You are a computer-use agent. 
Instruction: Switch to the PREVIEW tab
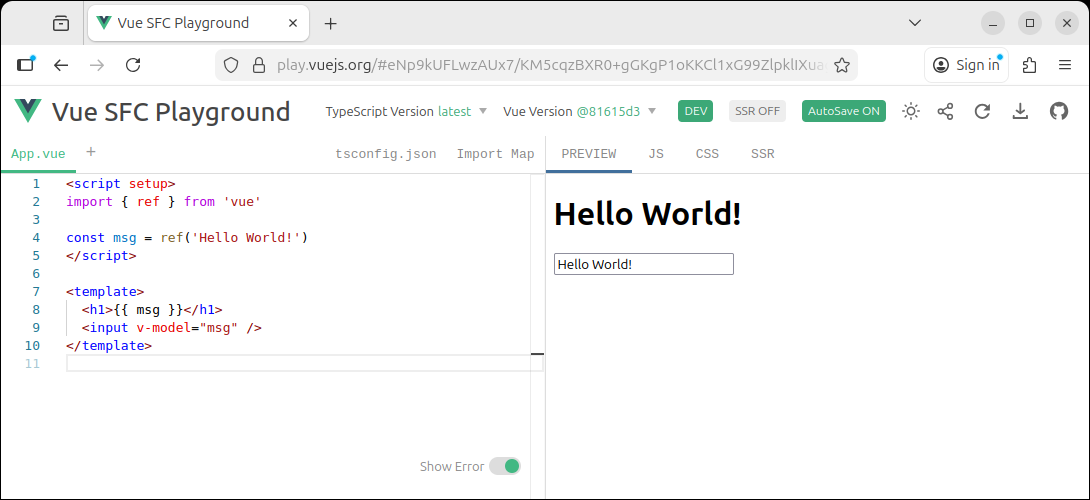[589, 154]
